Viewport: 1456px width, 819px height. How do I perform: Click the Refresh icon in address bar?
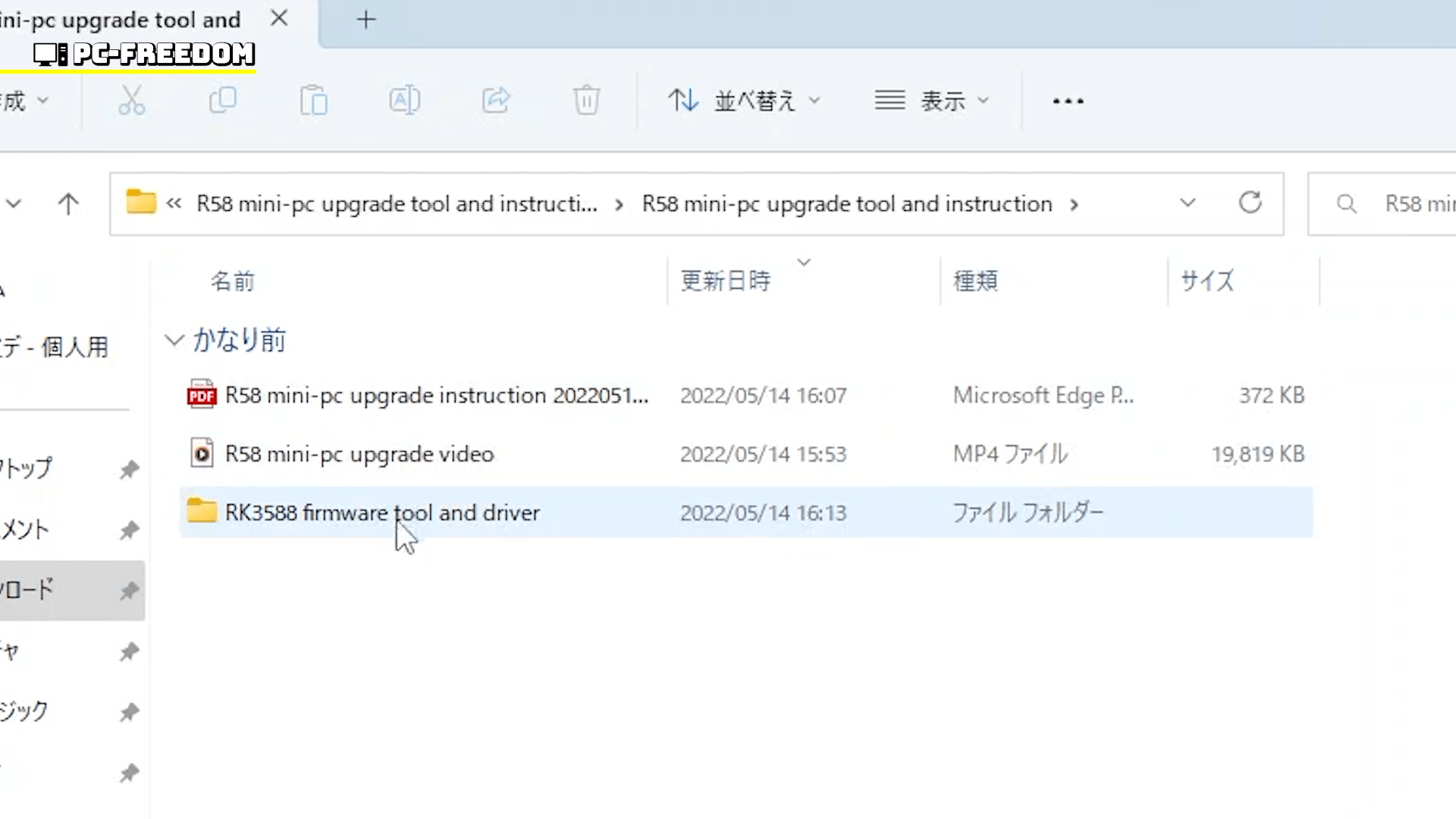tap(1250, 203)
